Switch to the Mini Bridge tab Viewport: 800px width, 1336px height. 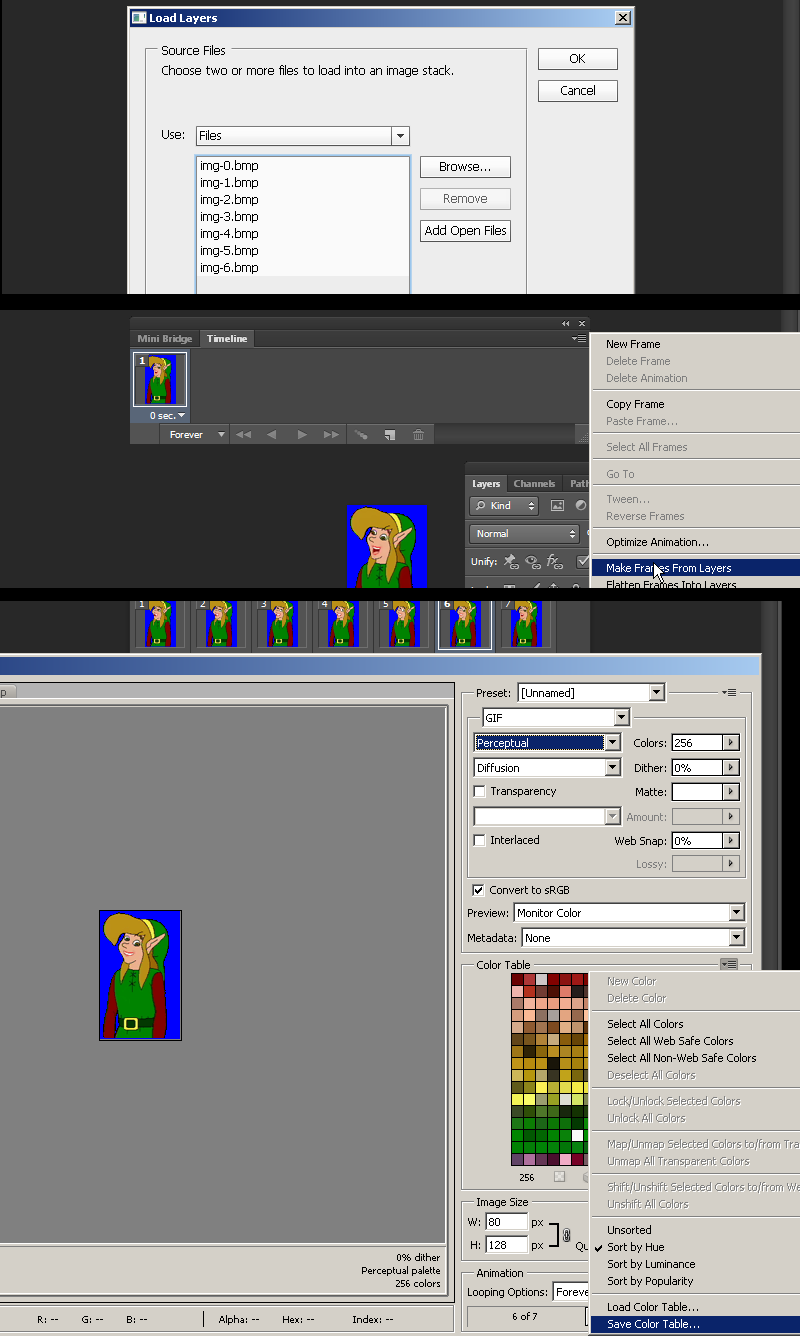point(164,339)
